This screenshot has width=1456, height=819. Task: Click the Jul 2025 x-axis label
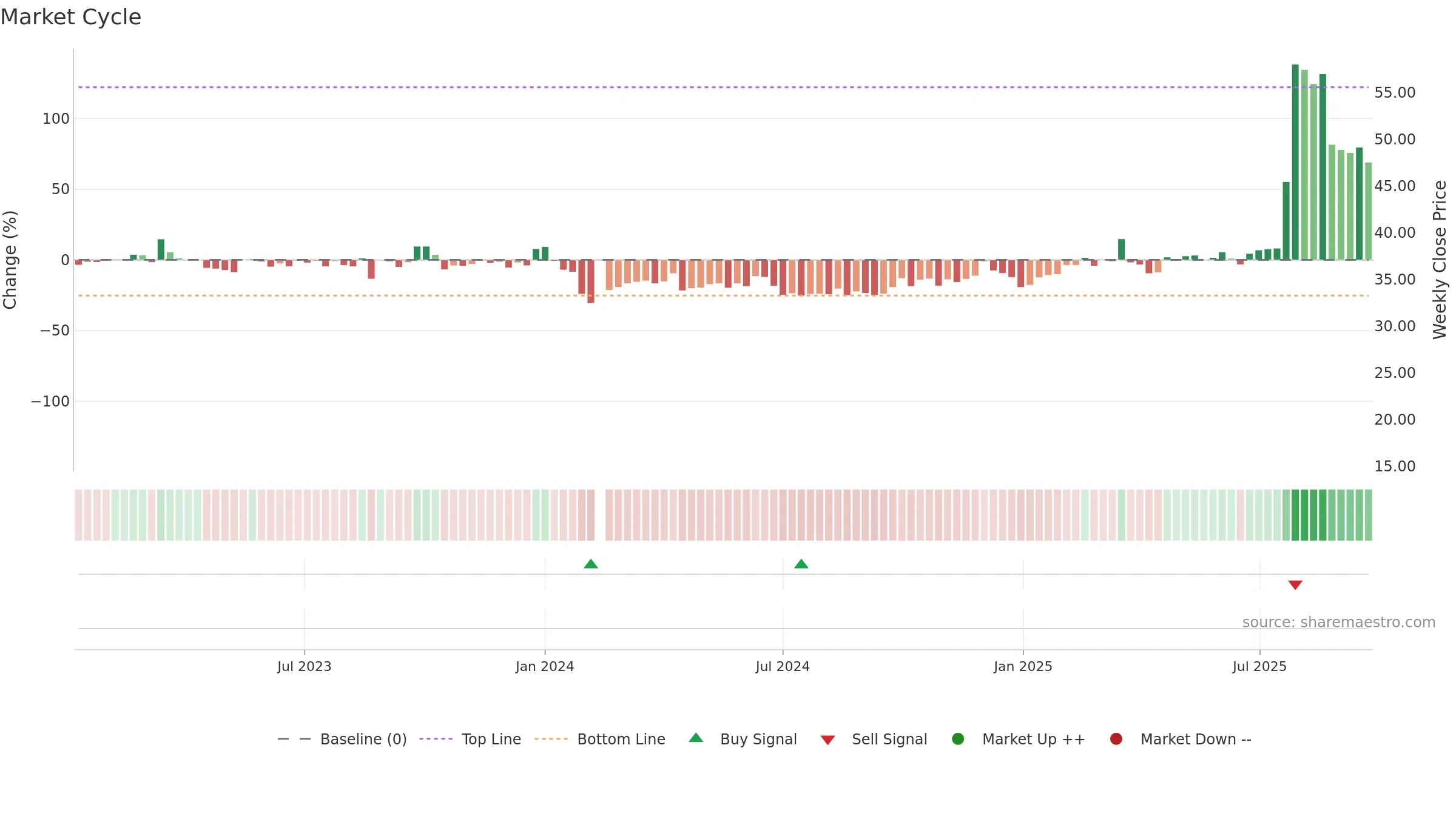(x=1259, y=667)
